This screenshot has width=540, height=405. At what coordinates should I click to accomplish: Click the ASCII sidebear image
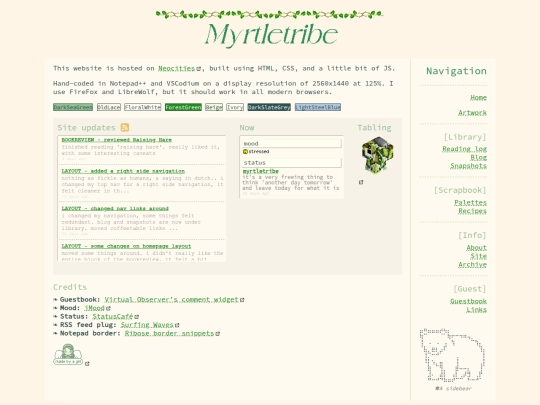[453, 355]
